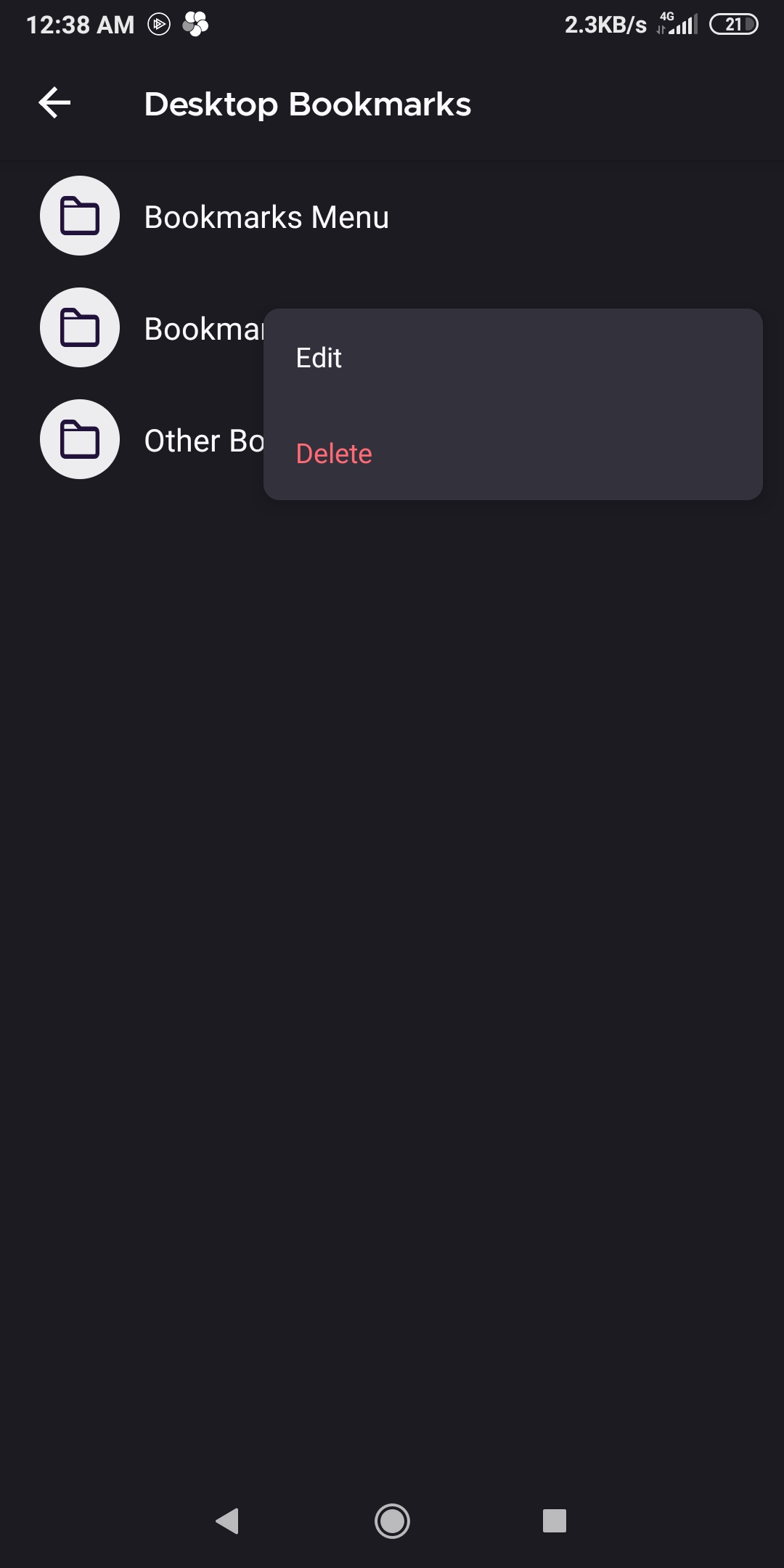The width and height of the screenshot is (784, 1568).
Task: Tap the Android home circle button
Action: 392,1520
